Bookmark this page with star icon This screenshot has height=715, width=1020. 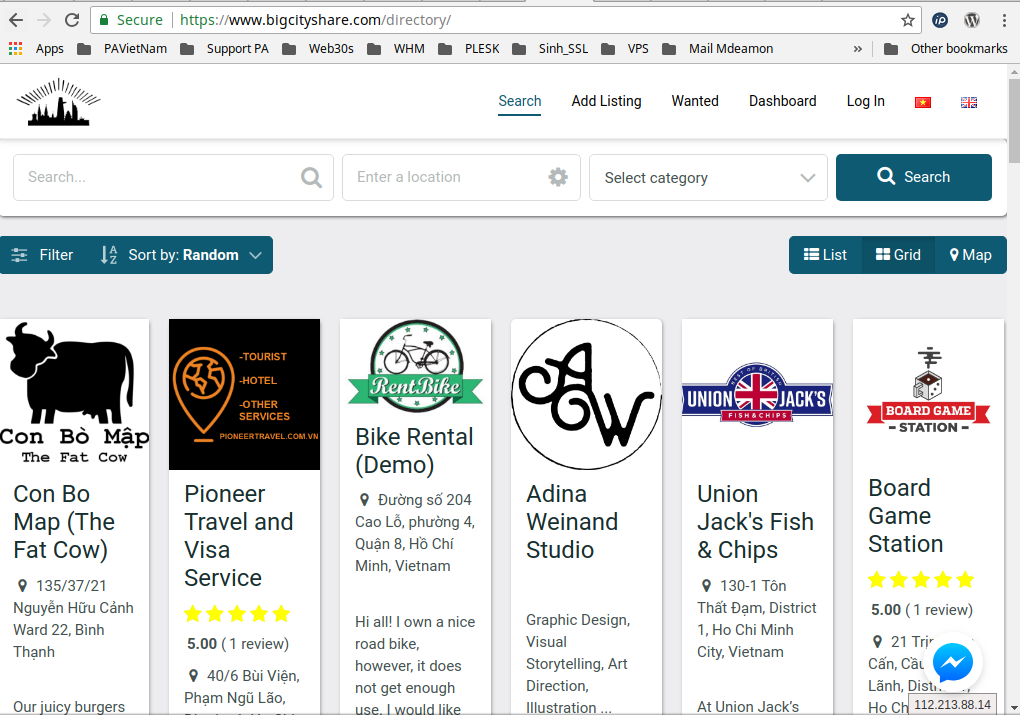point(907,20)
